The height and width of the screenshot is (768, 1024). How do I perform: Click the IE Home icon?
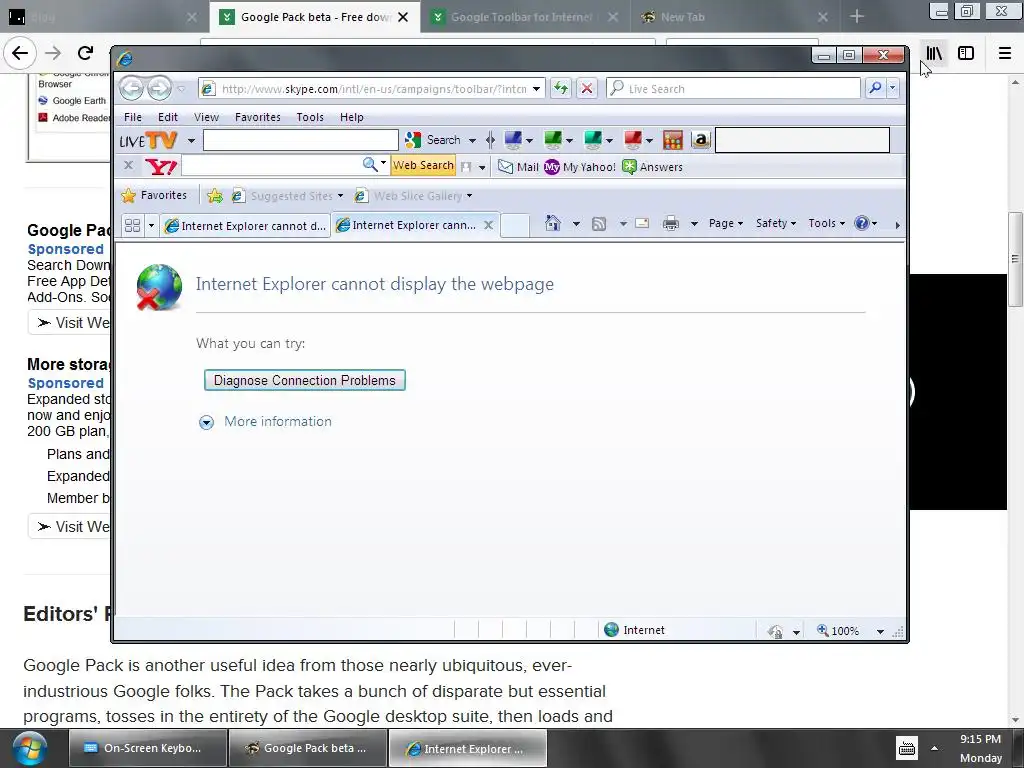pyautogui.click(x=553, y=223)
